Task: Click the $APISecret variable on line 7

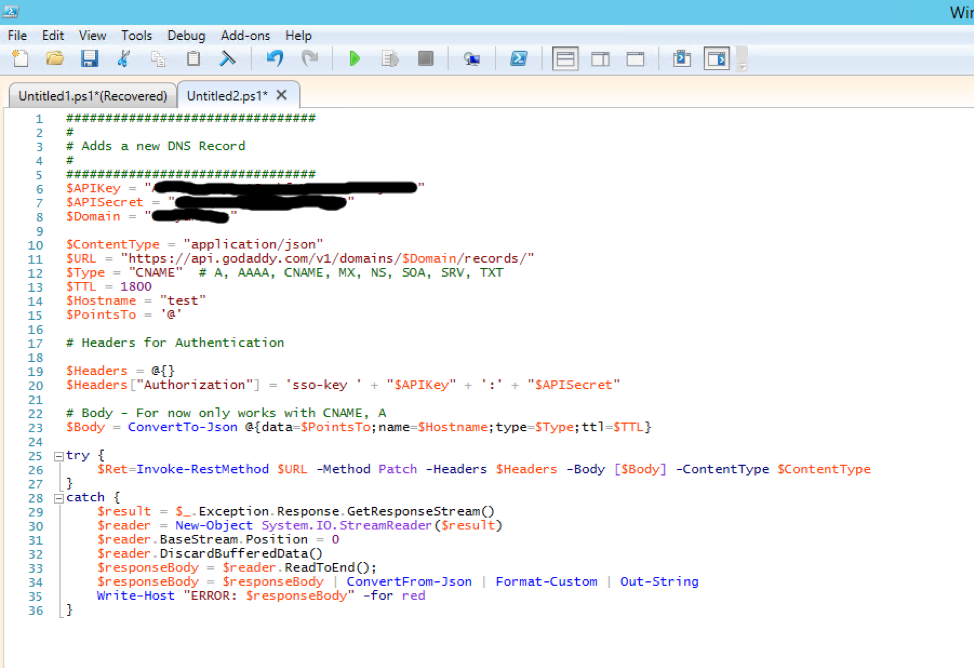Action: (105, 203)
